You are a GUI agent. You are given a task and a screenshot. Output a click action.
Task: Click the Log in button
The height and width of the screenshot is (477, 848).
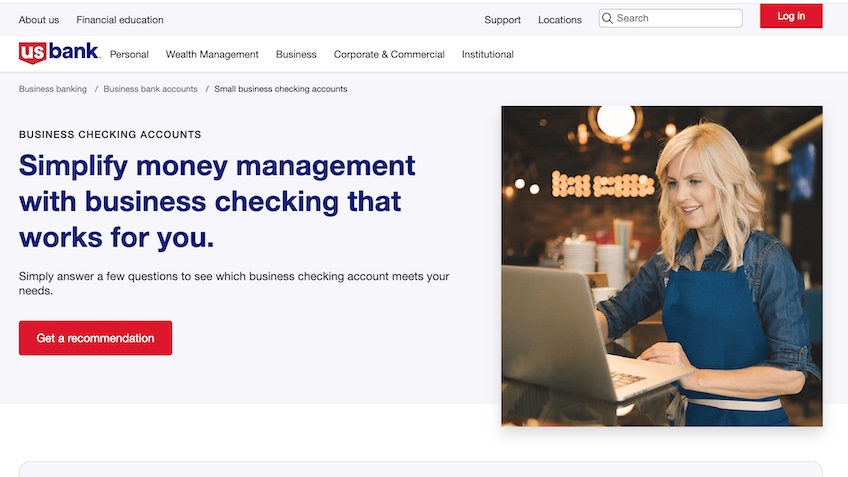click(791, 16)
